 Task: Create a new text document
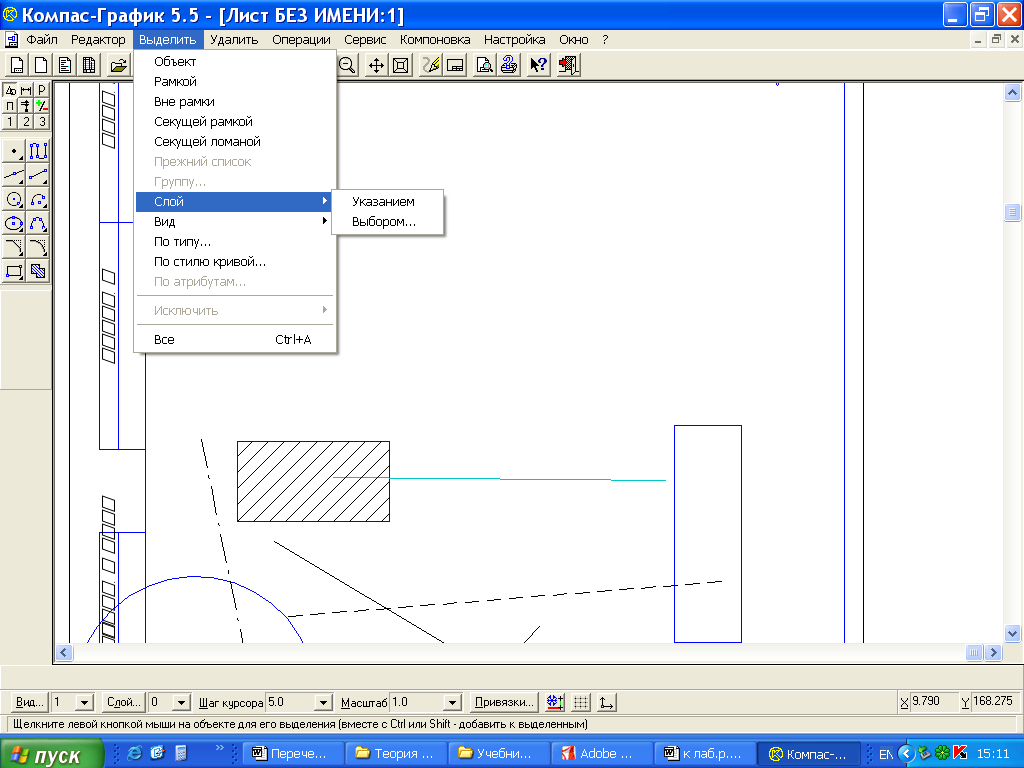tap(65, 65)
